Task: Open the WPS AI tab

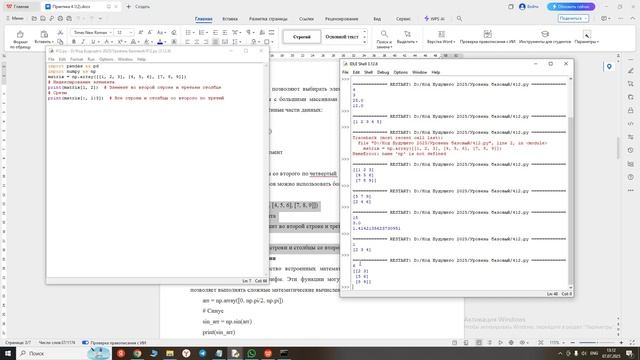Action: point(434,19)
